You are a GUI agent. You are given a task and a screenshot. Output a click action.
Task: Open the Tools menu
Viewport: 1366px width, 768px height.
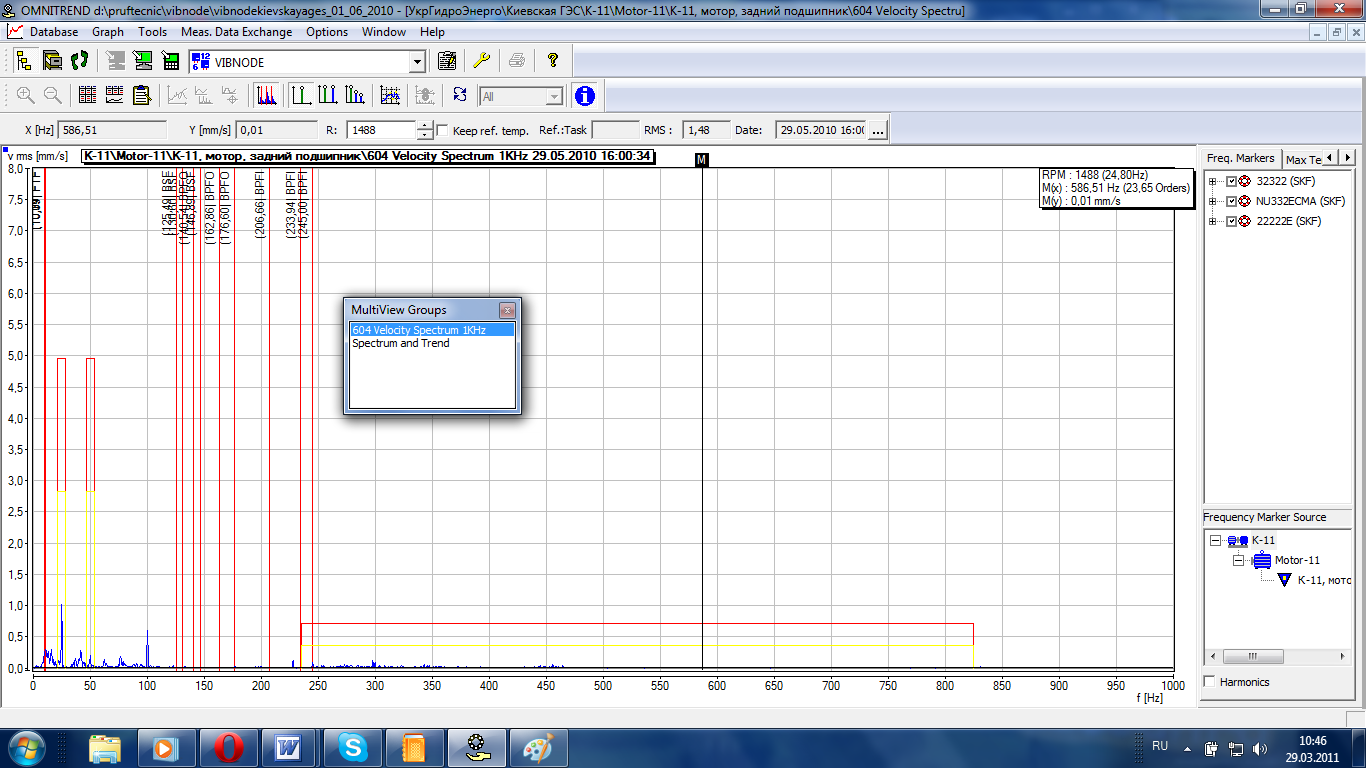click(153, 32)
